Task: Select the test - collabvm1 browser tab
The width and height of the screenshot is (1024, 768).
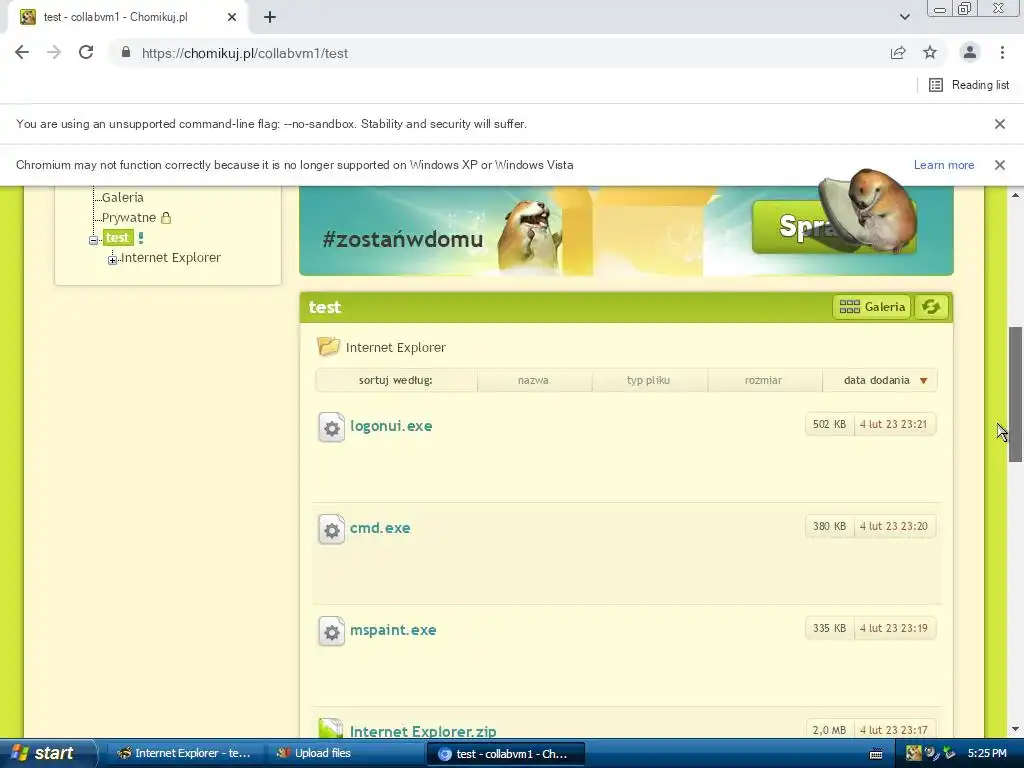Action: (x=127, y=17)
